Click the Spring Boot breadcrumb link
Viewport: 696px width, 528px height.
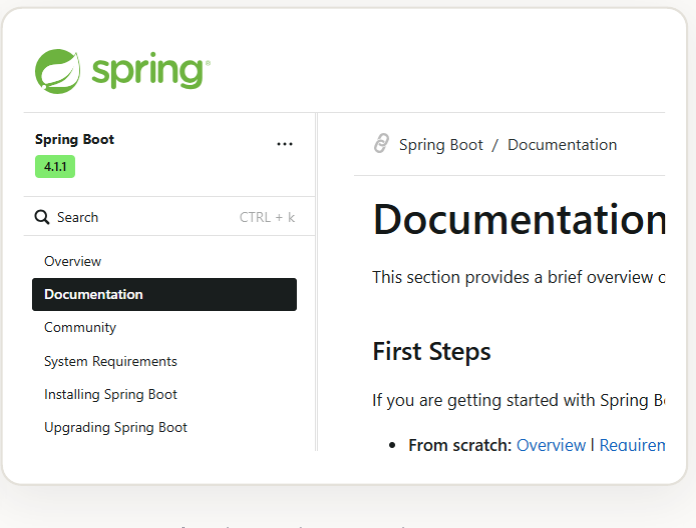point(441,145)
